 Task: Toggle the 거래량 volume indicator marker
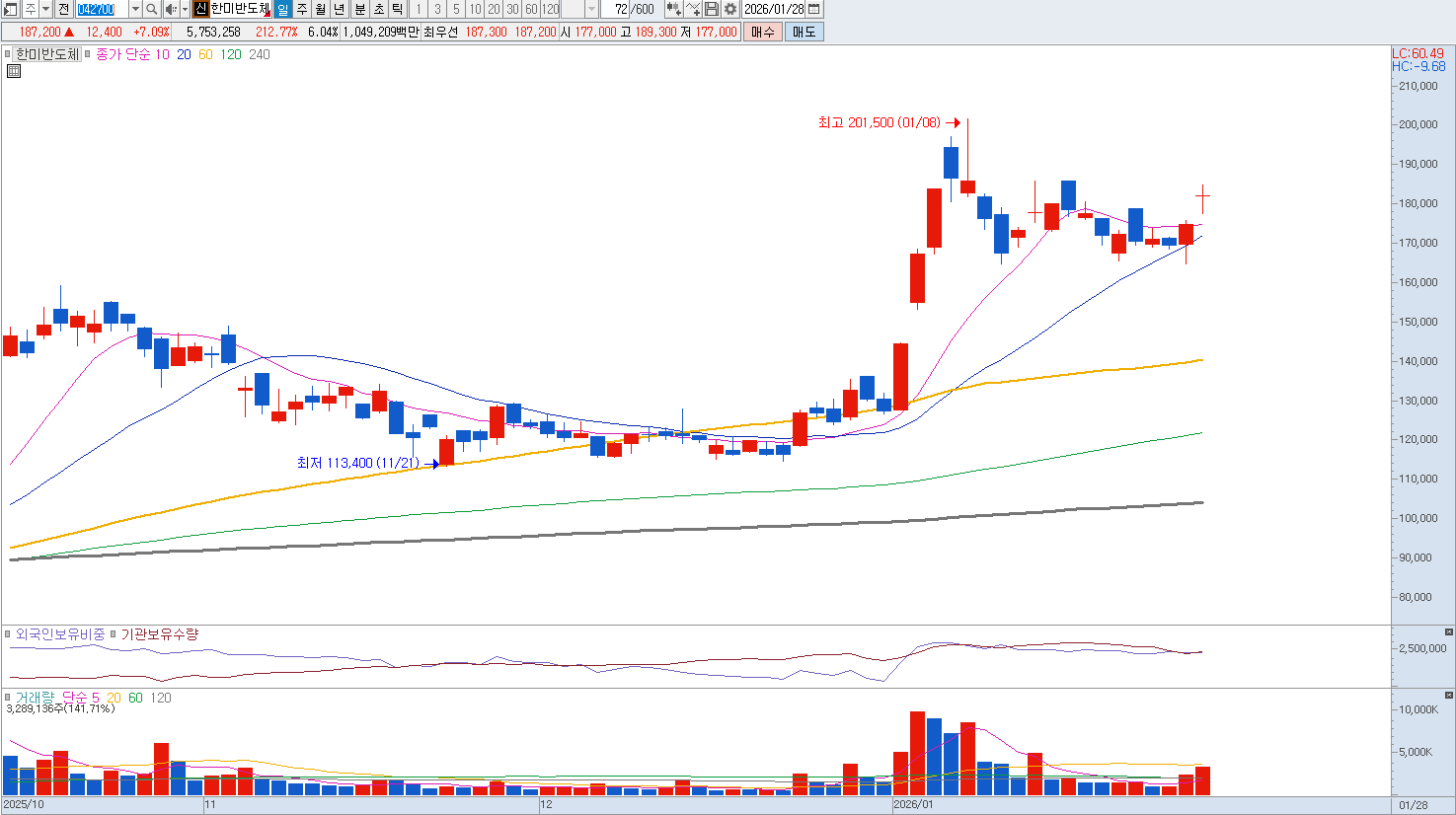pos(8,698)
